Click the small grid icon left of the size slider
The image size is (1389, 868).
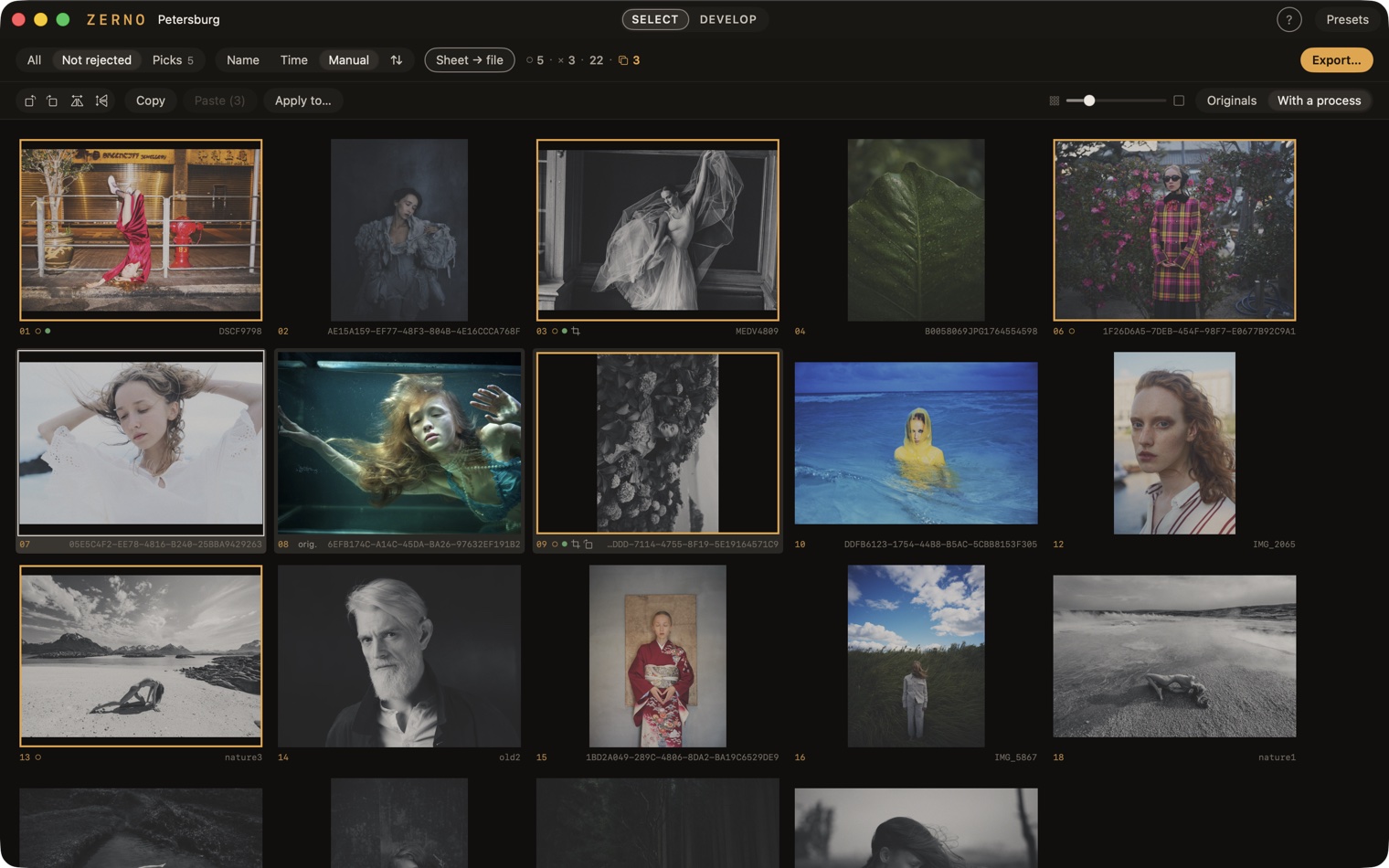tap(1054, 101)
